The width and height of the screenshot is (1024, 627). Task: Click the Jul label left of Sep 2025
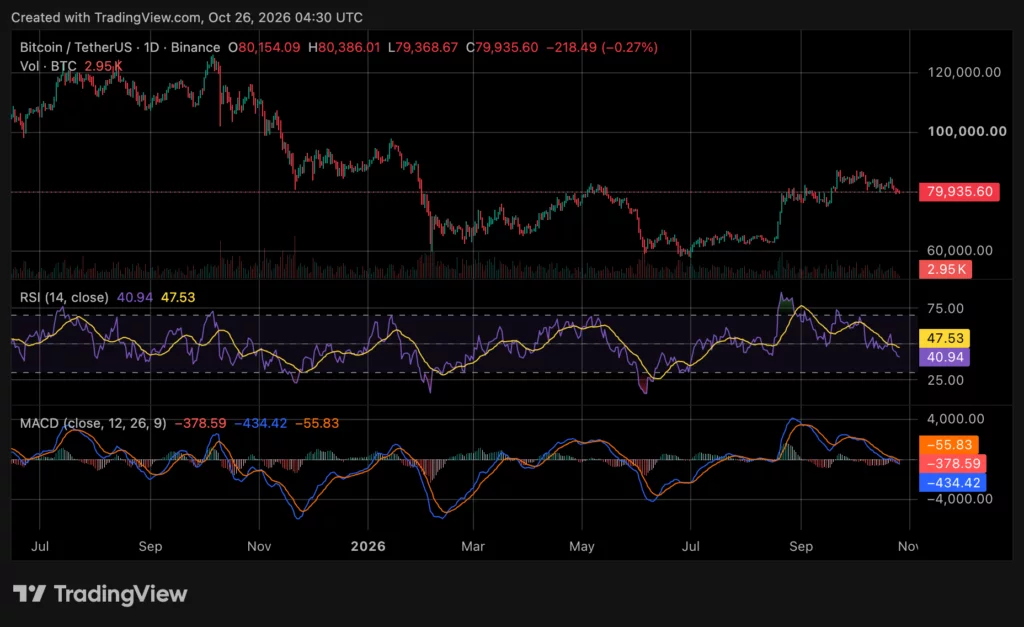coord(40,546)
